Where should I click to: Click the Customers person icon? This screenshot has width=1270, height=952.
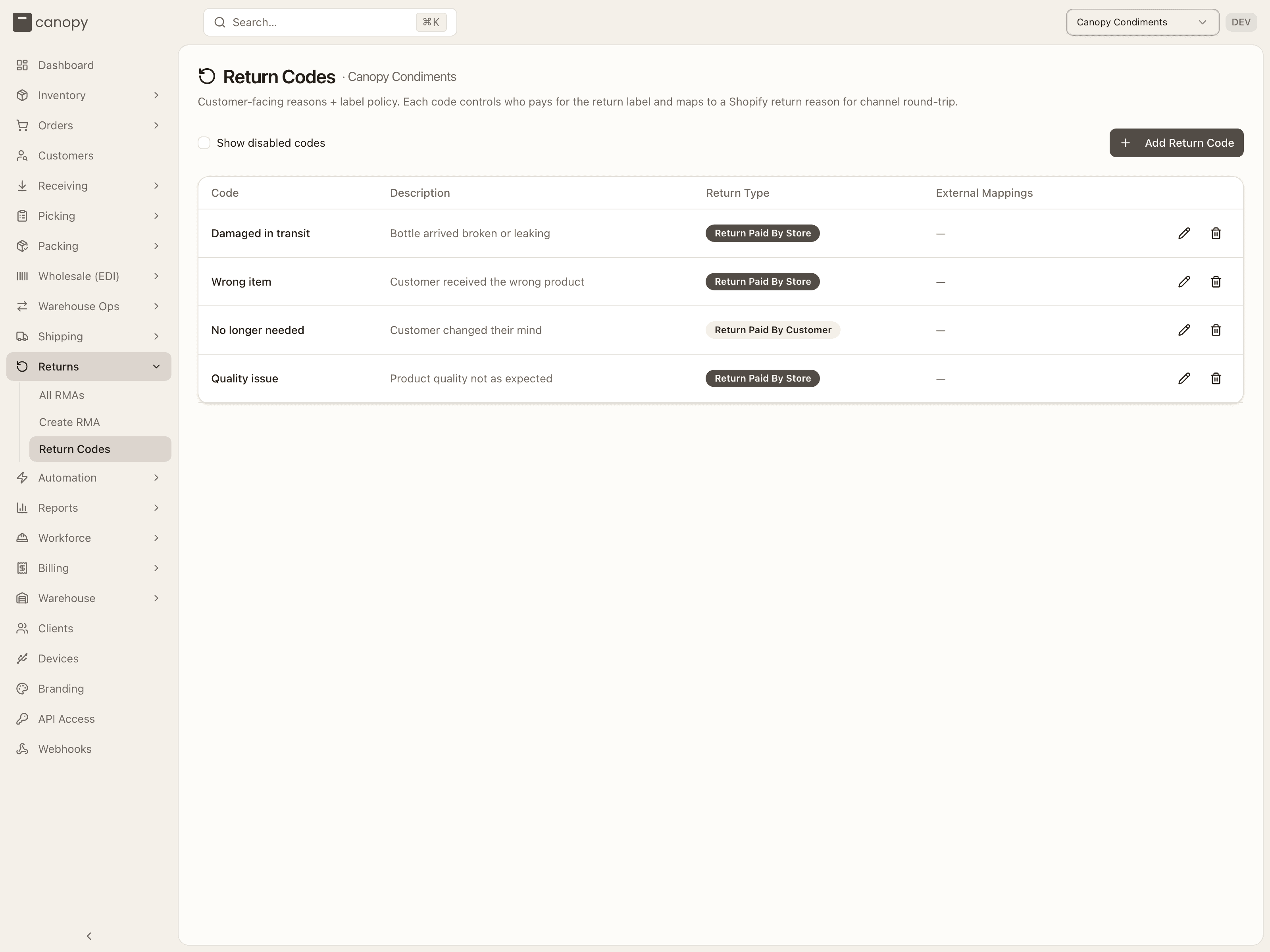pyautogui.click(x=22, y=155)
